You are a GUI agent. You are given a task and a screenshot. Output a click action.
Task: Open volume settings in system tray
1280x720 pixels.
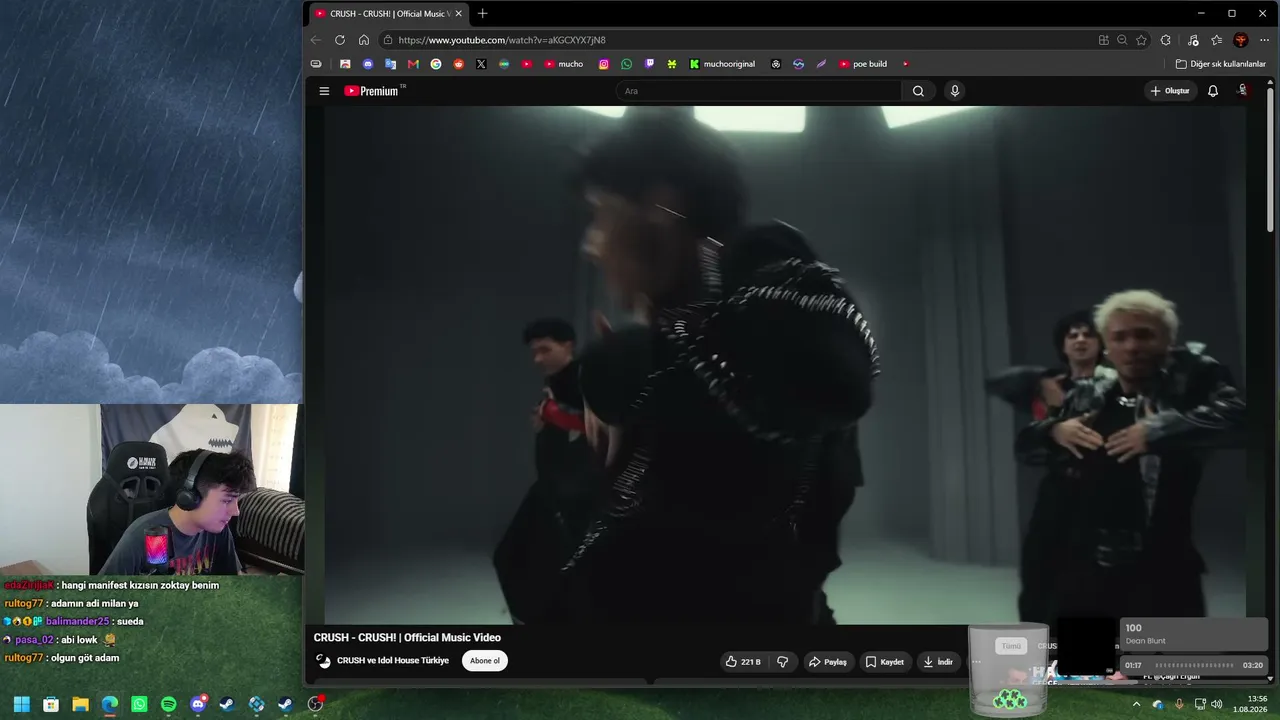click(1217, 704)
